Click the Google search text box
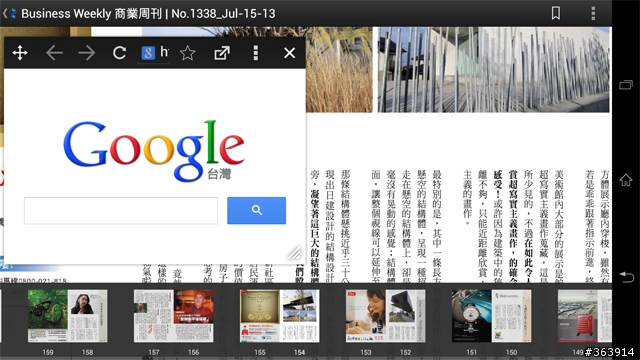This screenshot has height=360, width=640. tap(121, 211)
